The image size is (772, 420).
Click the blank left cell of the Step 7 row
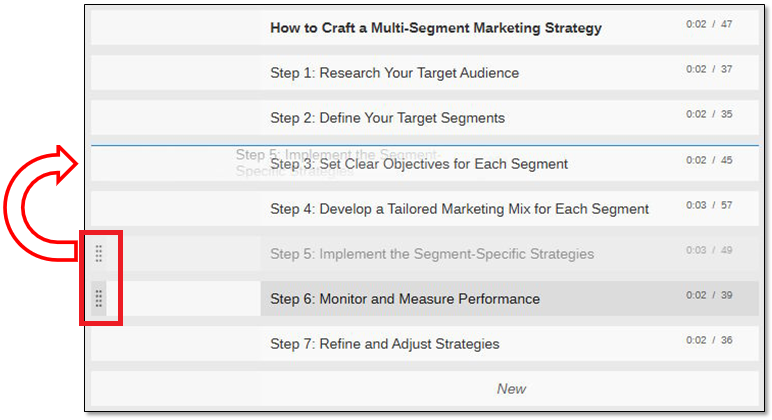tap(175, 344)
